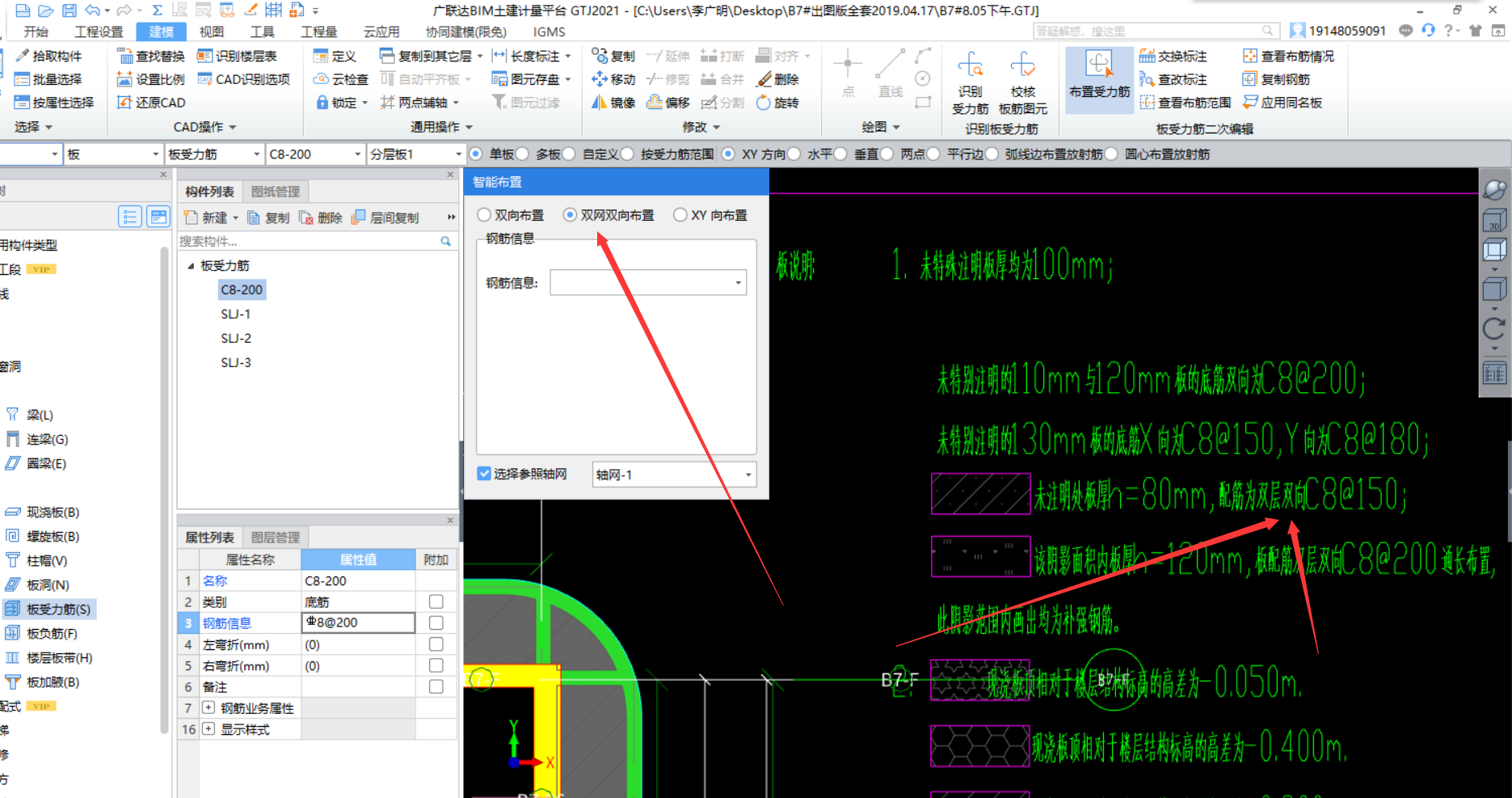1512x798 pixels.
Task: Click 应用同名板 apply to same-name slab
Action: pyautogui.click(x=1282, y=103)
